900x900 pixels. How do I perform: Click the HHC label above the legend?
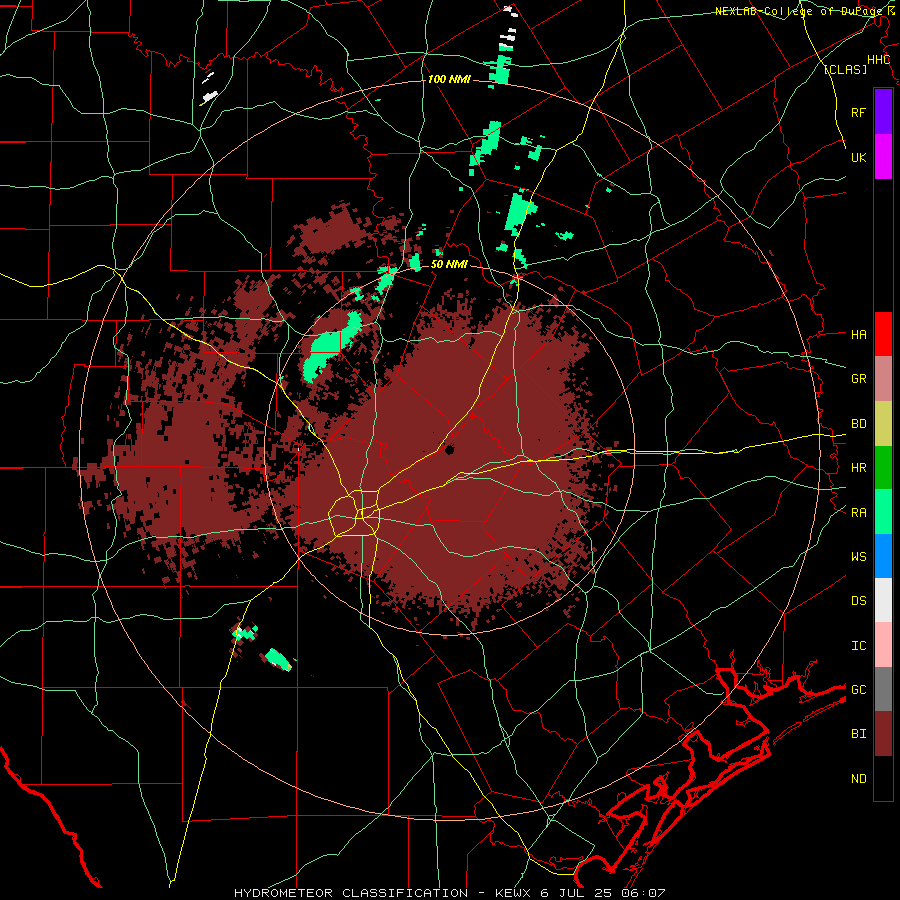878,60
